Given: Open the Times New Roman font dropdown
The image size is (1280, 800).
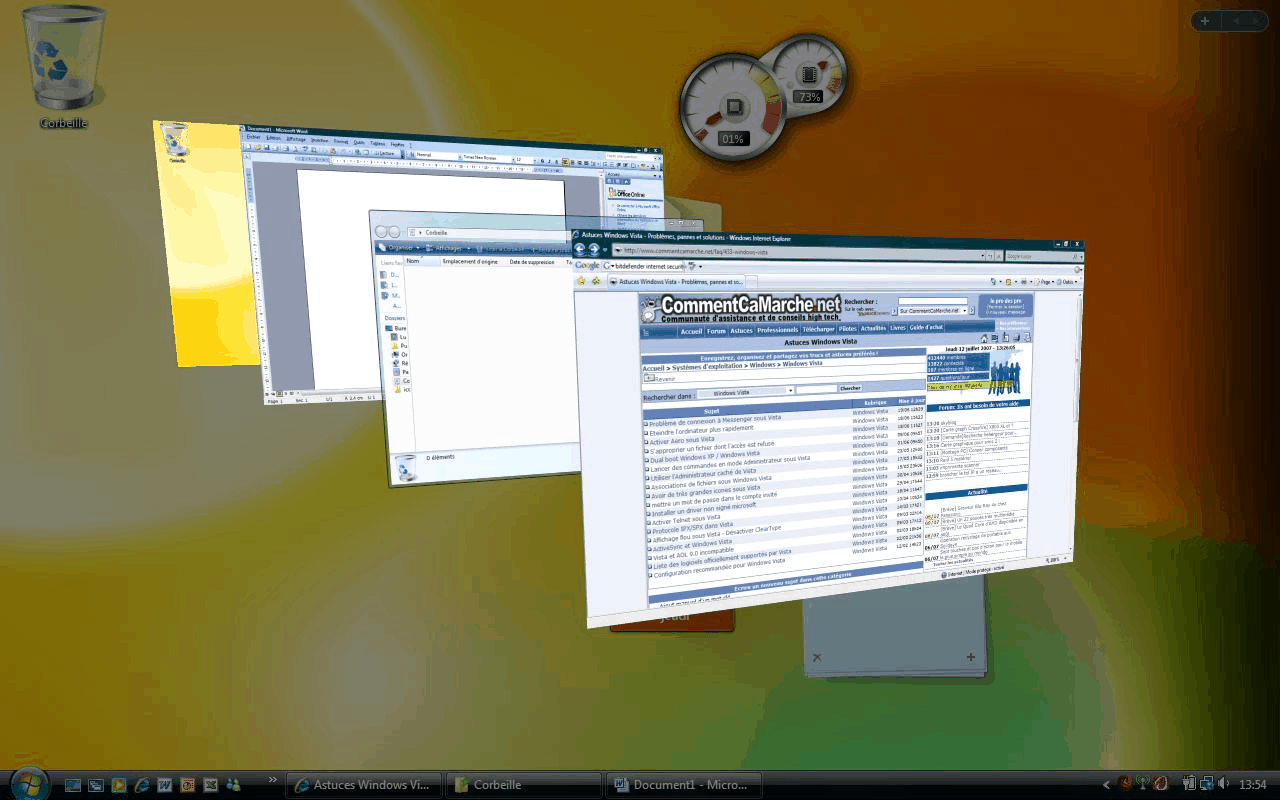Looking at the screenshot, I should click(x=486, y=158).
